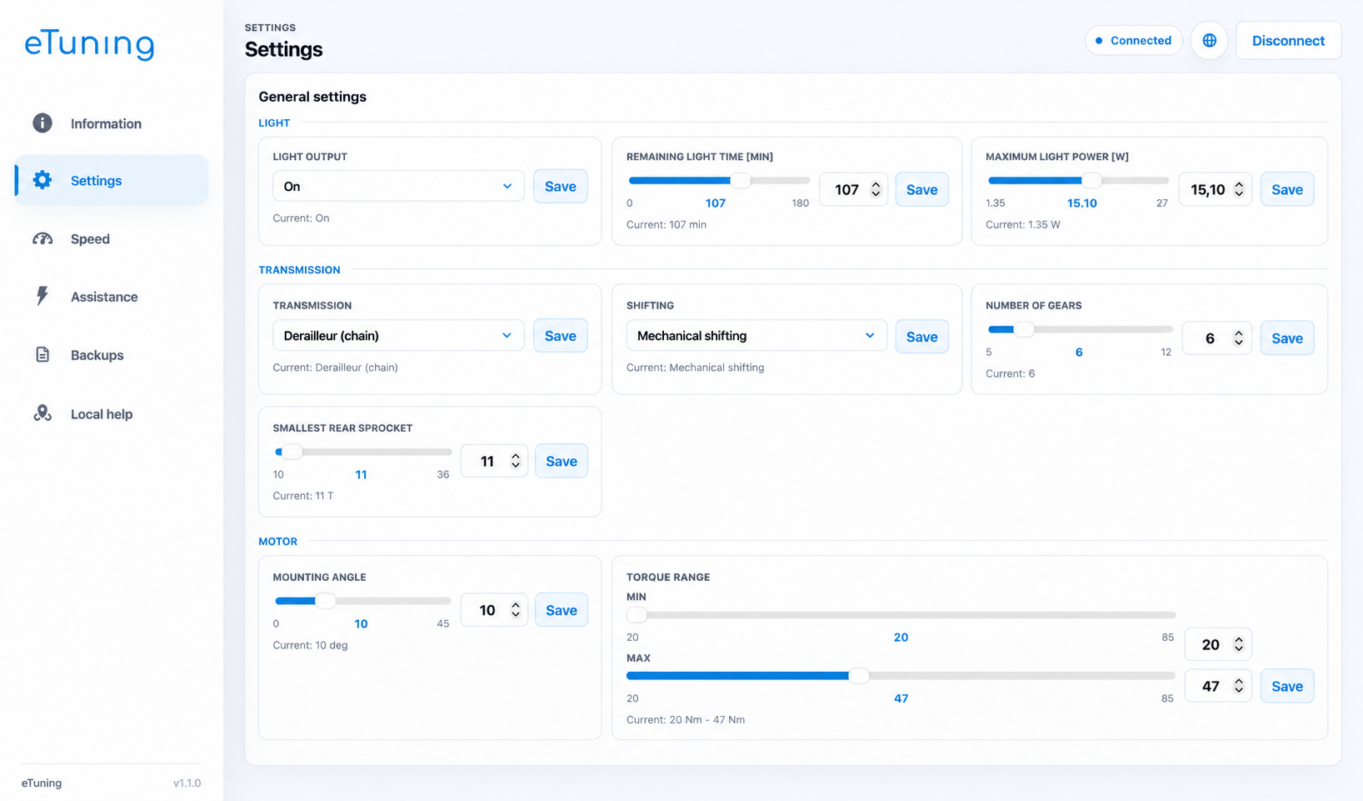
Task: Click the Maximum Light Power slider handle
Action: tap(1092, 181)
